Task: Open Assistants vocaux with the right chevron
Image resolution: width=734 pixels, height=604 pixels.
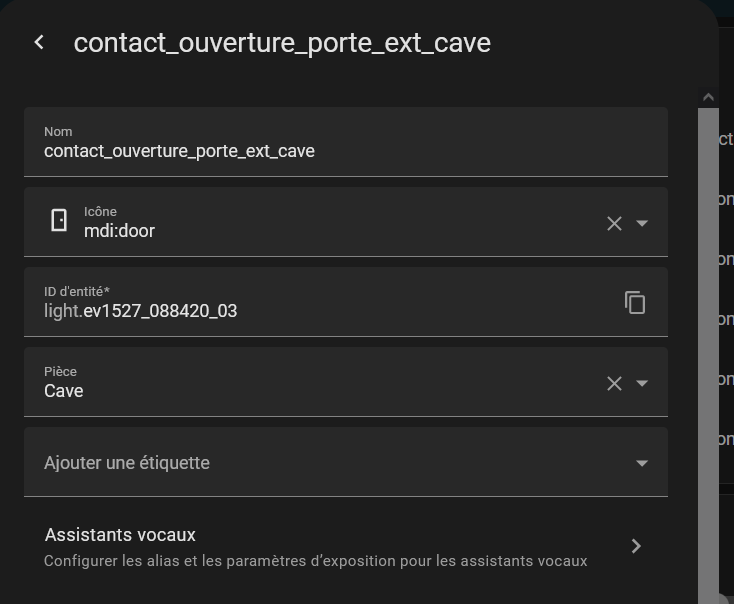Action: (x=636, y=546)
